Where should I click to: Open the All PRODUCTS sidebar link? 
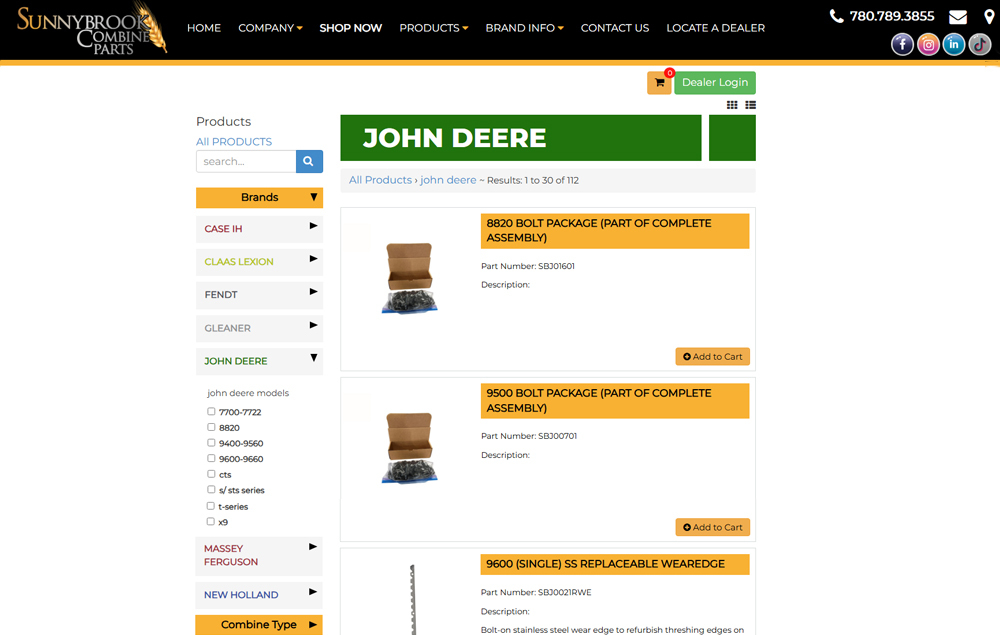coord(234,142)
